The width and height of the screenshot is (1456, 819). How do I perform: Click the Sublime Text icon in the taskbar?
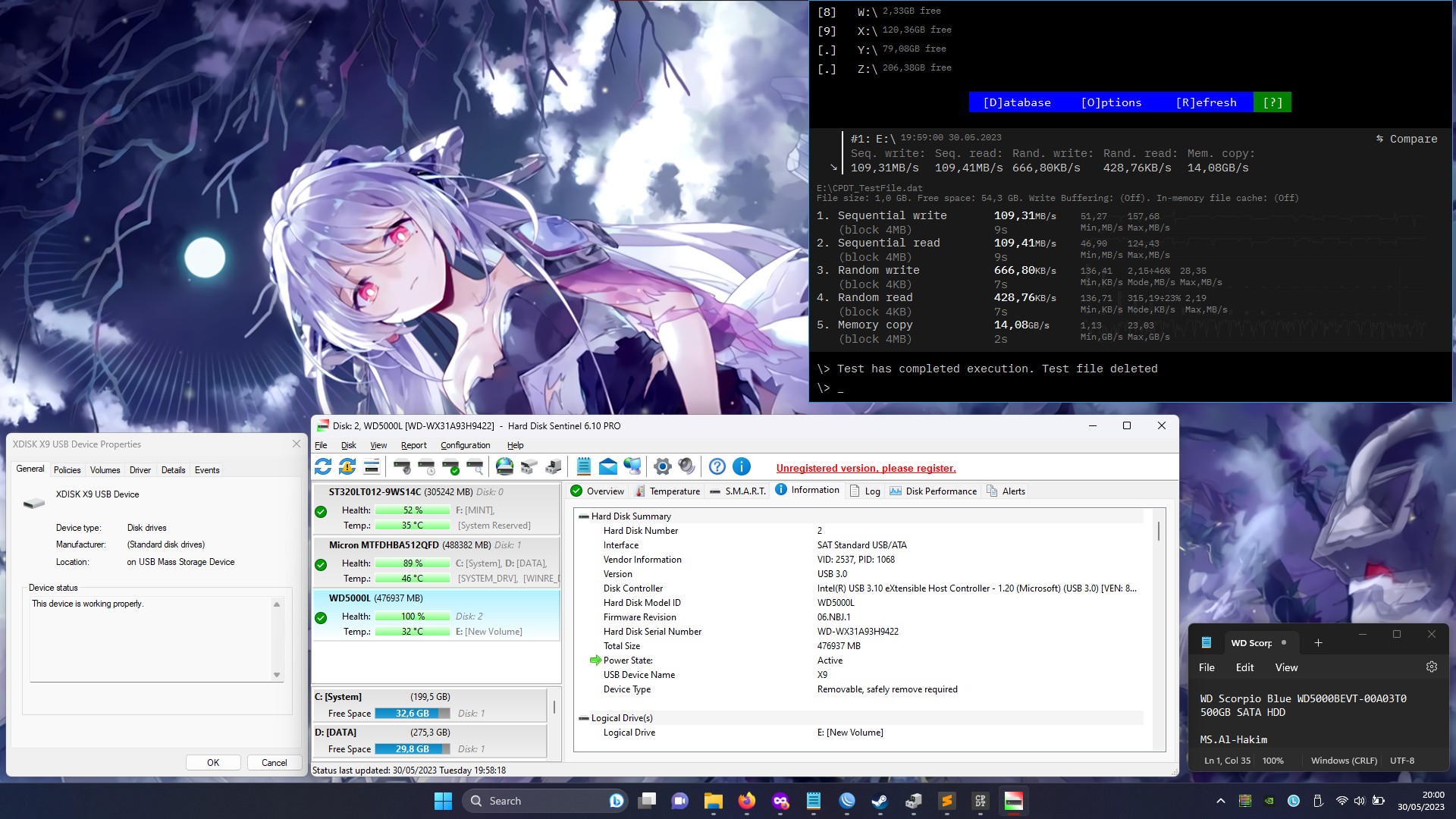tap(946, 801)
